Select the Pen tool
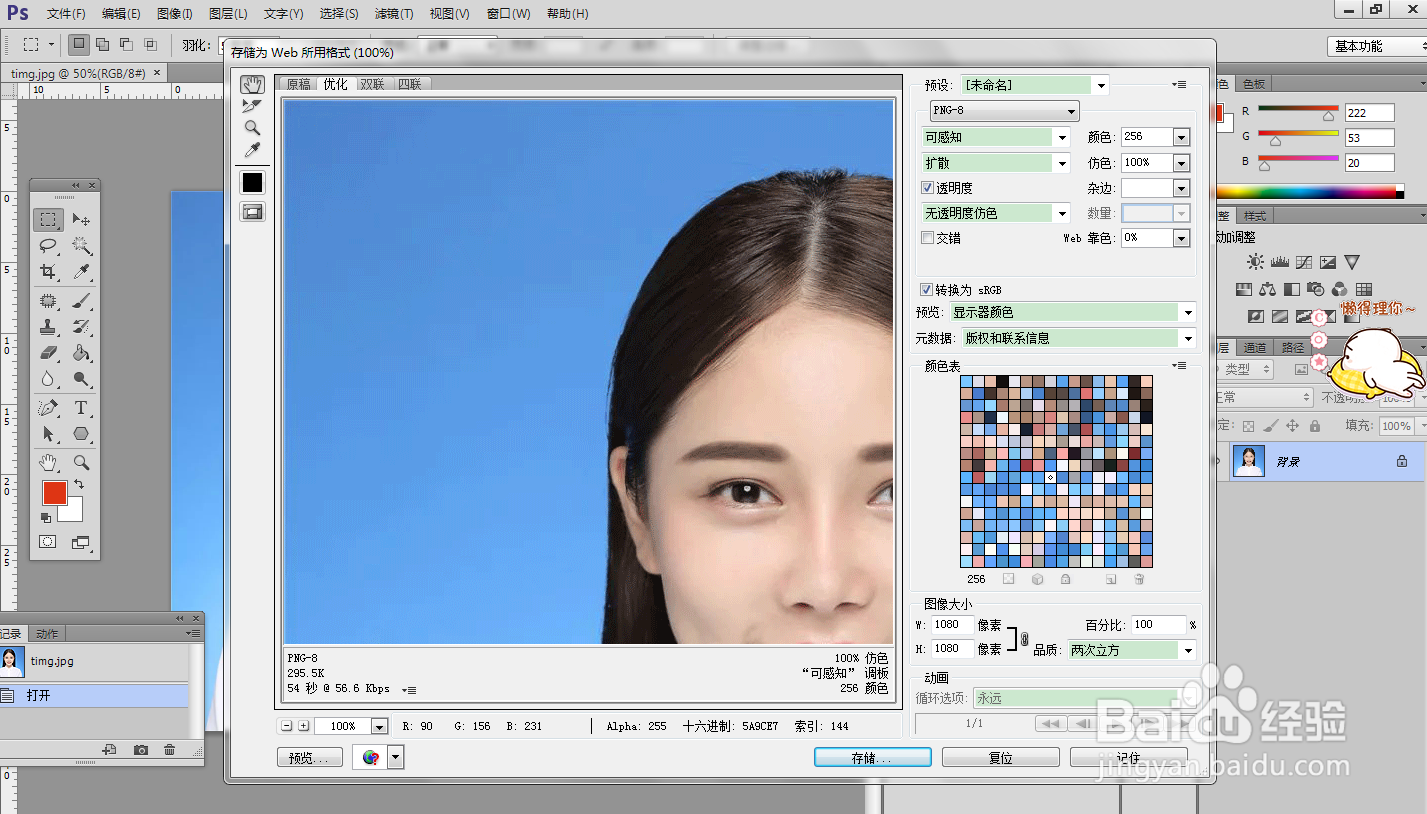Screen dimensions: 1427x814 point(47,408)
